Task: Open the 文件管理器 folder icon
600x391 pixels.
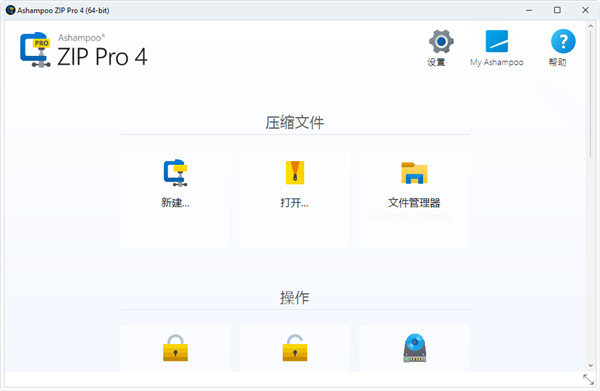Action: point(414,173)
